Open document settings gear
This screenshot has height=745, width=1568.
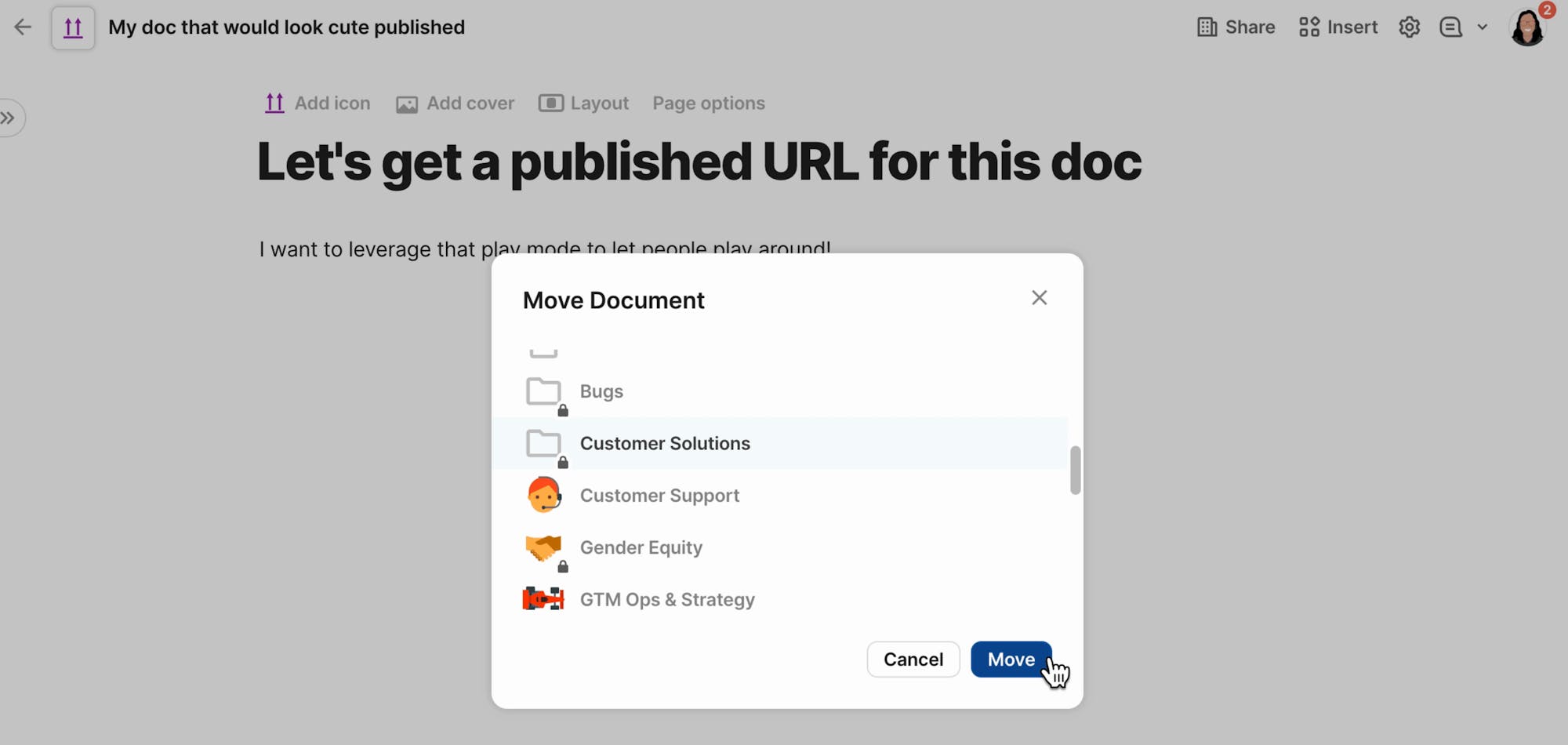(1409, 27)
